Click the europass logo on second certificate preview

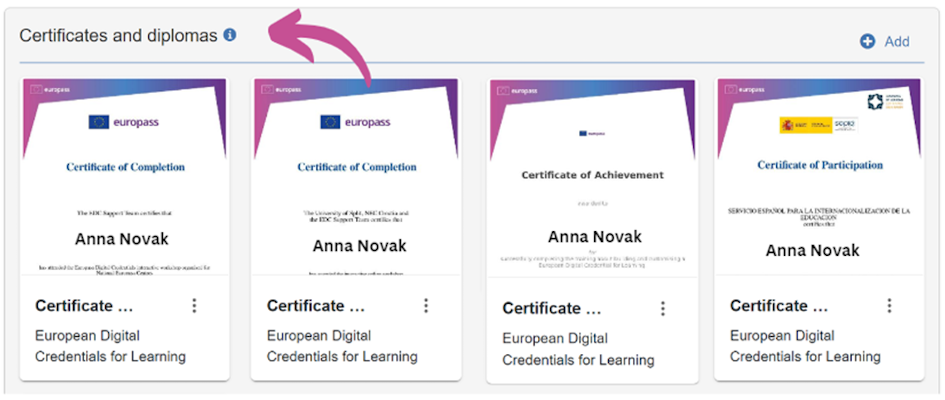tap(355, 122)
